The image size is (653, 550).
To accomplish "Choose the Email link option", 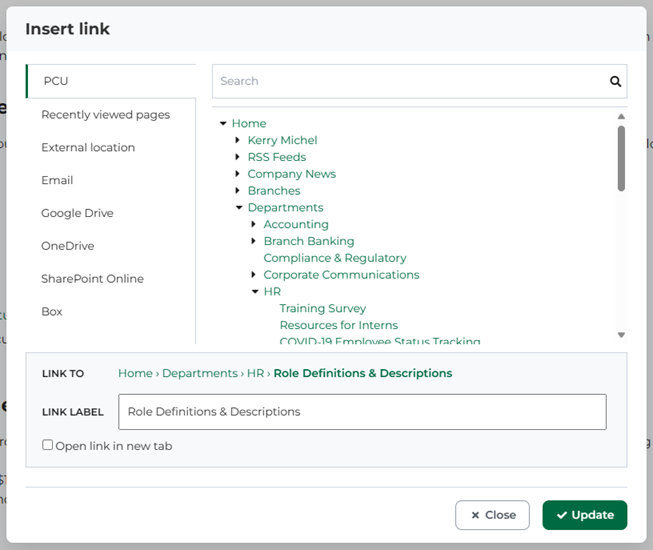I will [57, 180].
